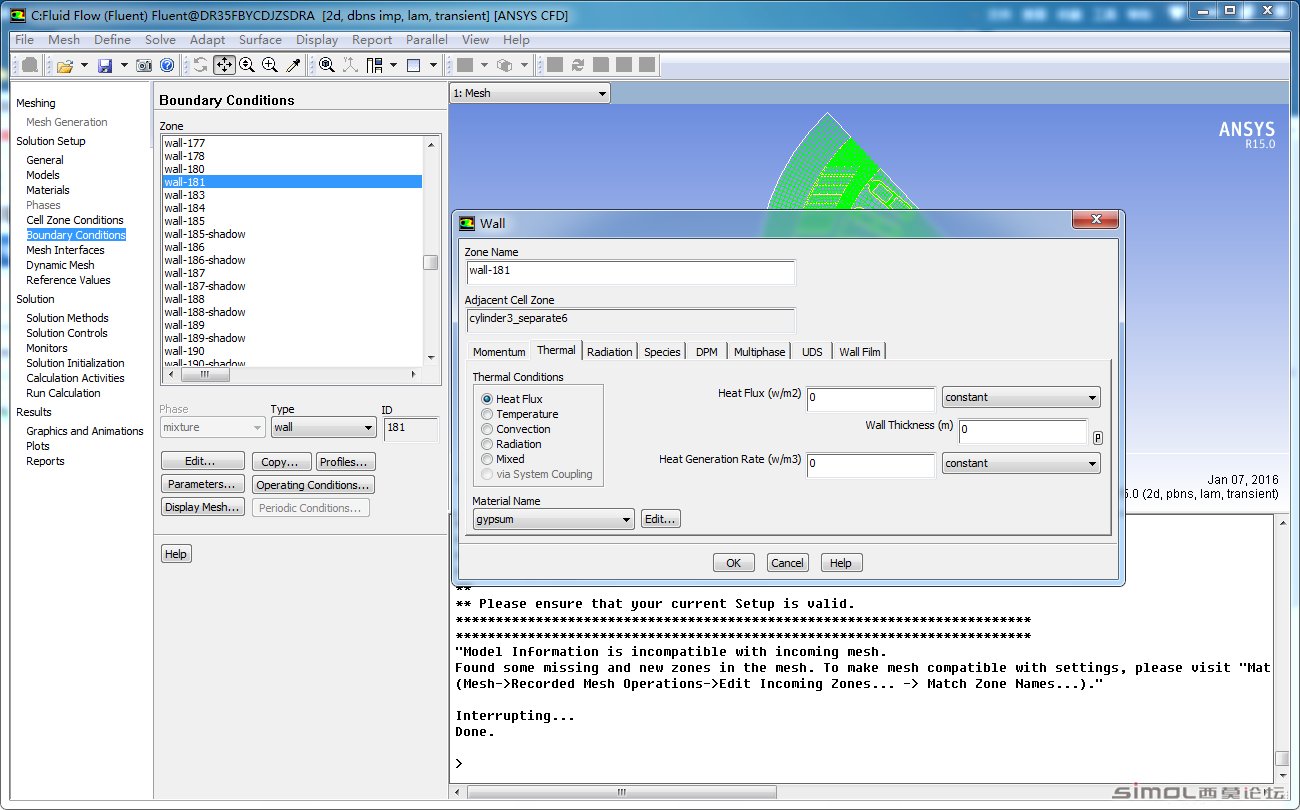This screenshot has width=1300, height=810.
Task: Open Cell Zone Conditions in tree
Action: click(x=75, y=220)
